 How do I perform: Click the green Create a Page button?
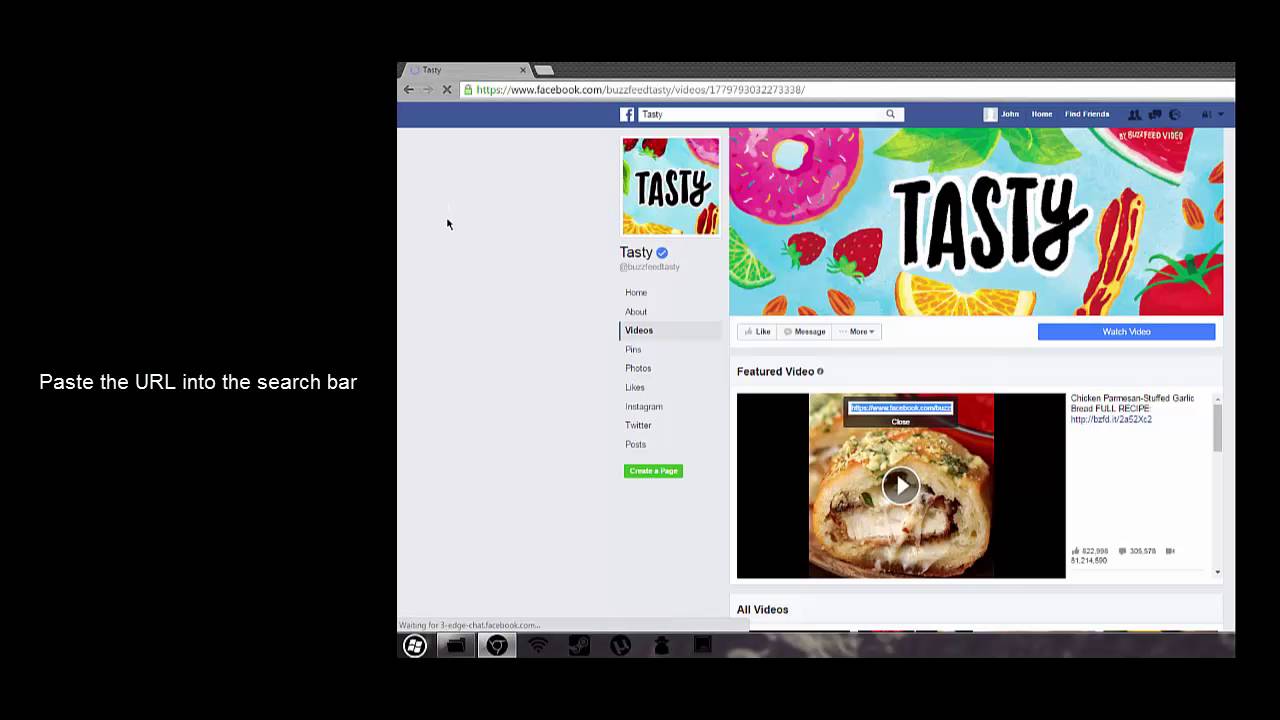tap(653, 471)
